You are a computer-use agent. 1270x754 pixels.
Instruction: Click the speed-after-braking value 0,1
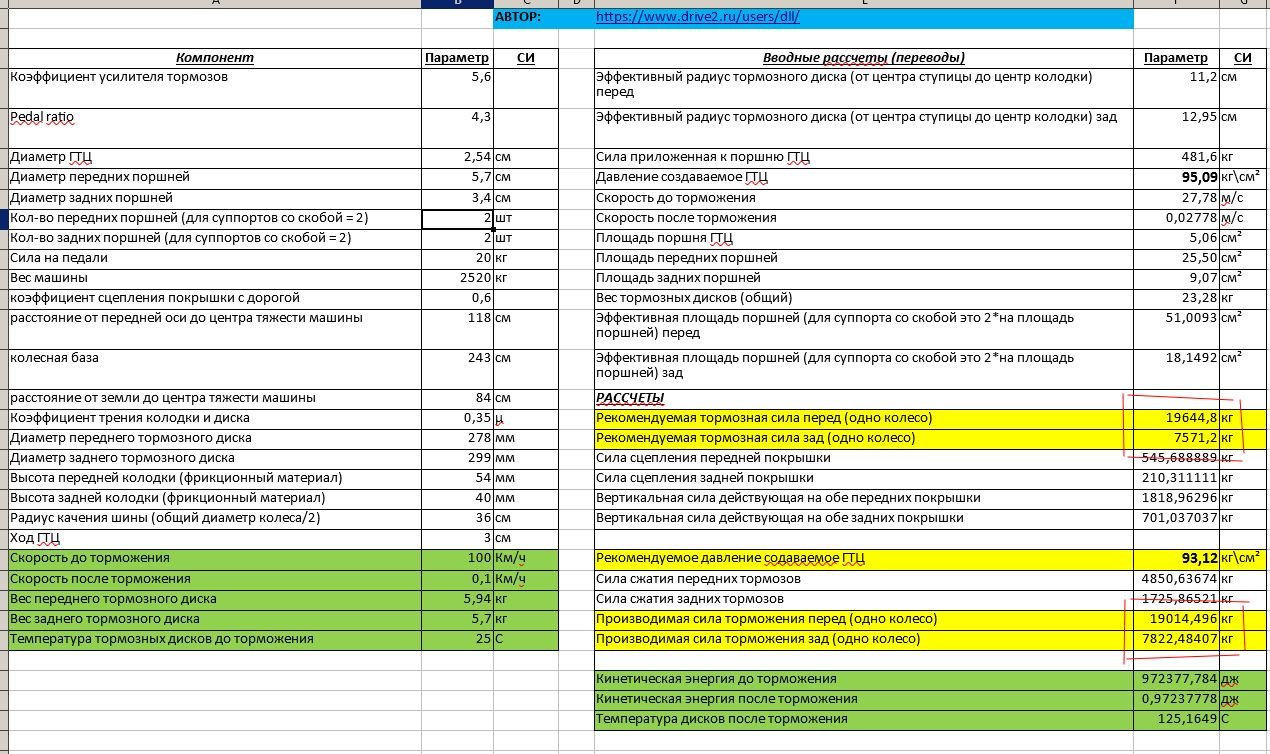tap(458, 579)
